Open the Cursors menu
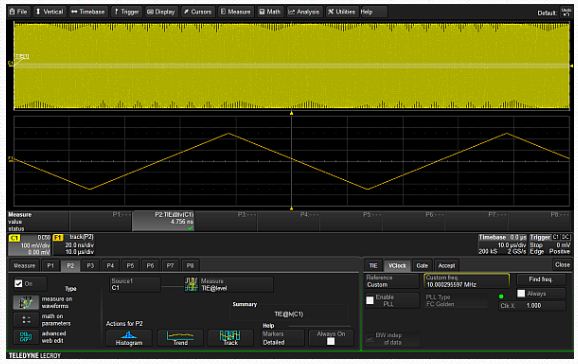Image resolution: width=578 pixels, height=364 pixels. tap(198, 12)
